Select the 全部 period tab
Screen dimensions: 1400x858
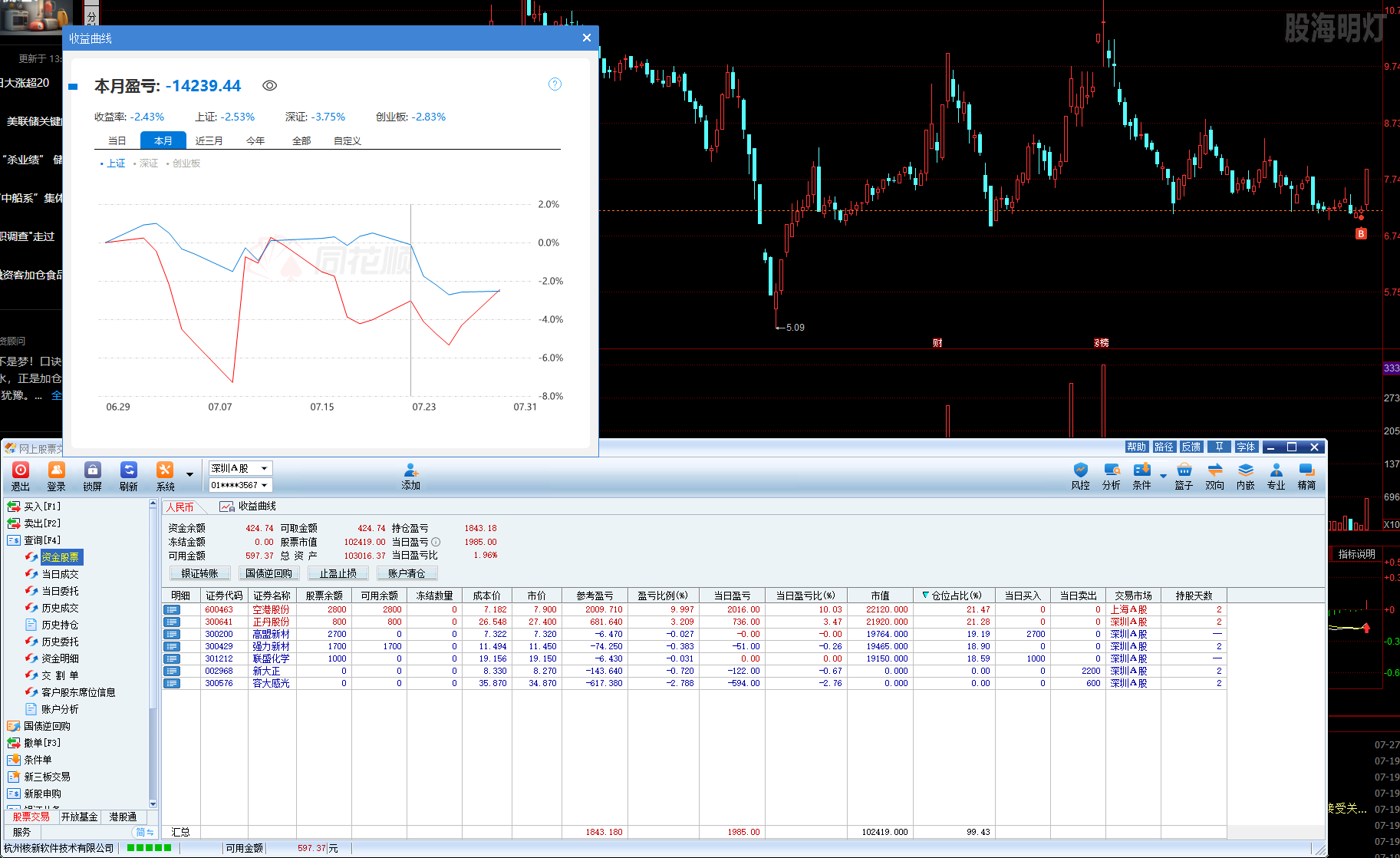click(x=301, y=140)
